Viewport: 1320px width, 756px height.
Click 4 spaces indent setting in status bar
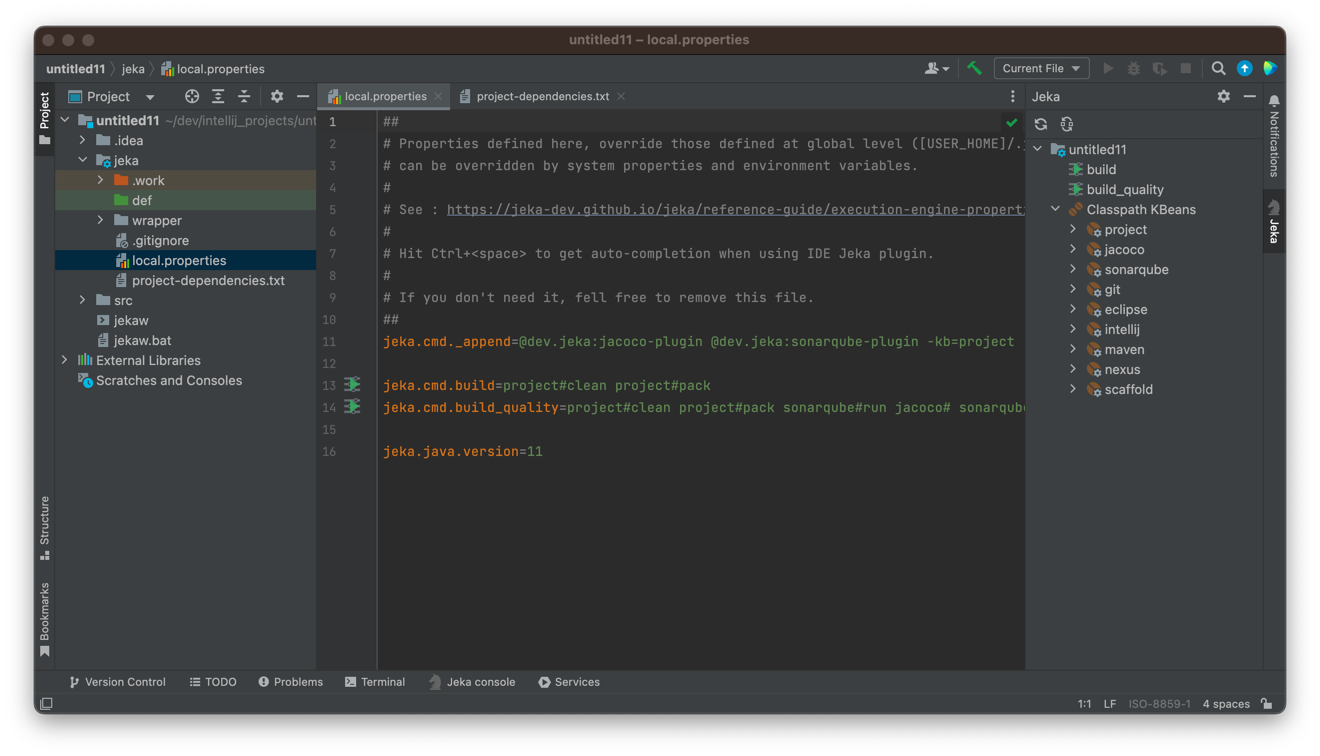1226,704
